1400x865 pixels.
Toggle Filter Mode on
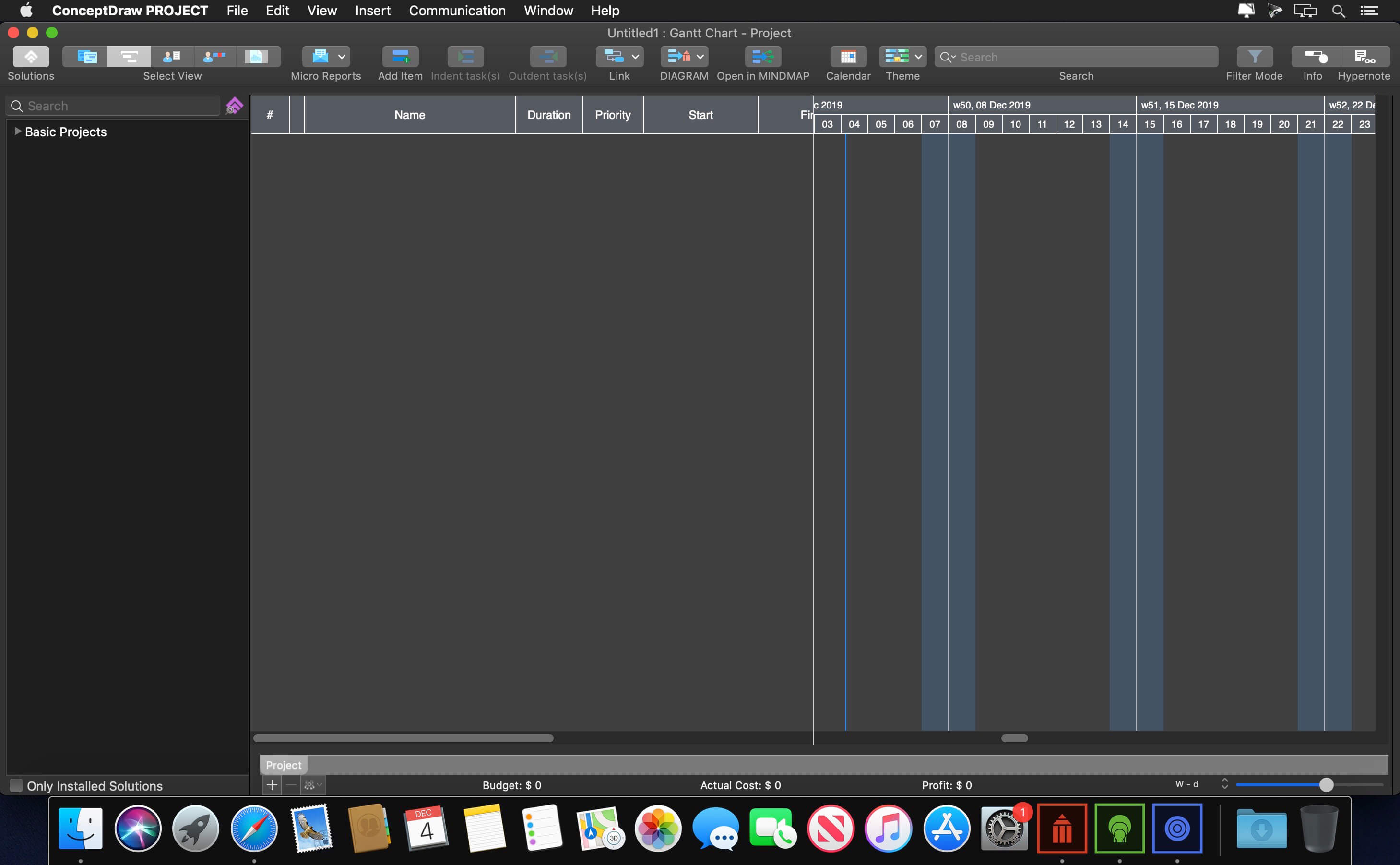(1254, 57)
